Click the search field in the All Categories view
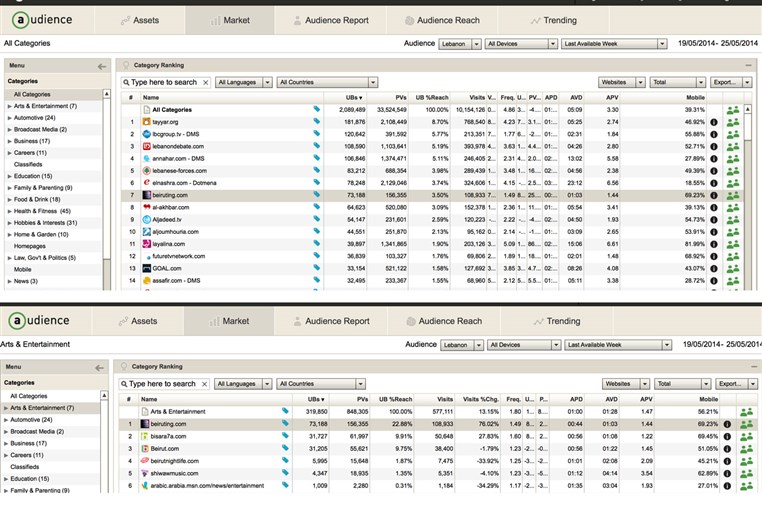 tap(165, 82)
